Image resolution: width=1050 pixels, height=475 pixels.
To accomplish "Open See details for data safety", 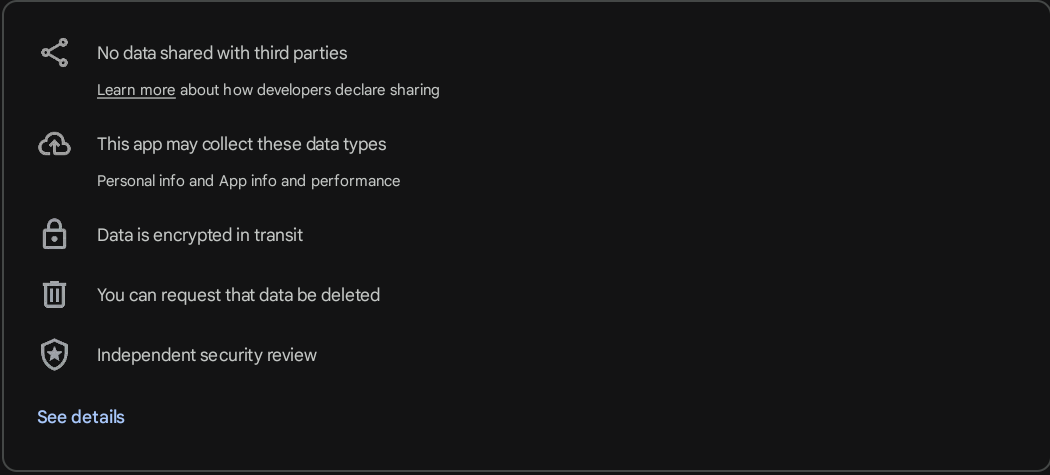I will [x=81, y=417].
